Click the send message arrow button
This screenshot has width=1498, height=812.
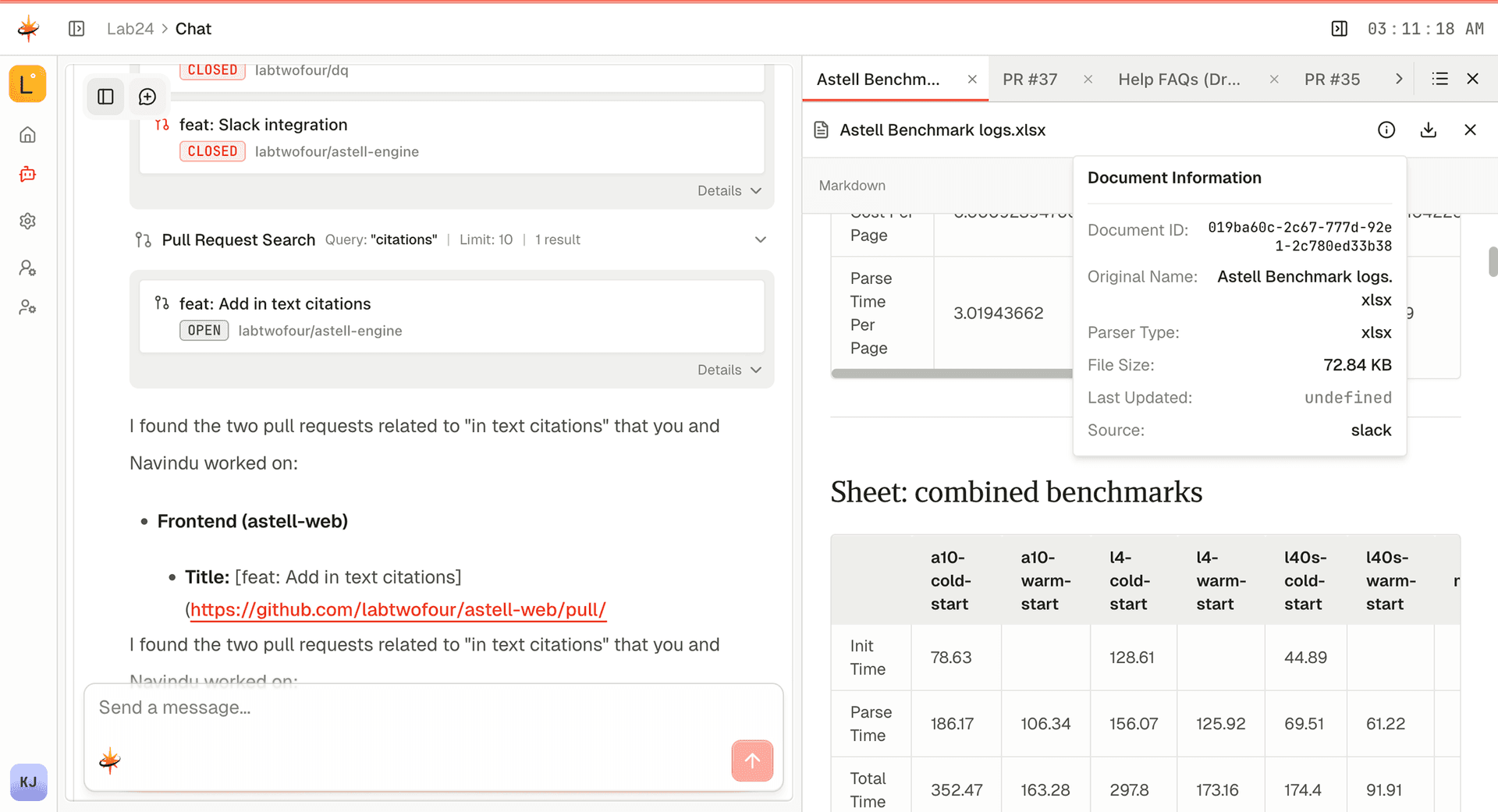click(x=751, y=761)
